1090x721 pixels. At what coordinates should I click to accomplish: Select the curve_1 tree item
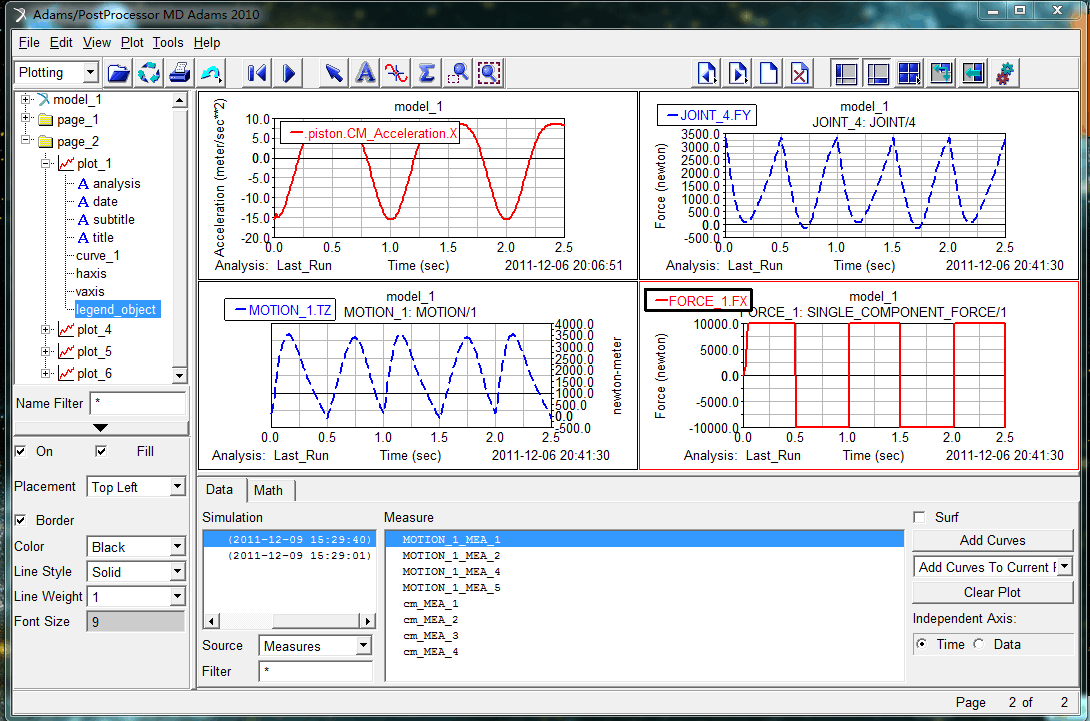click(x=97, y=255)
